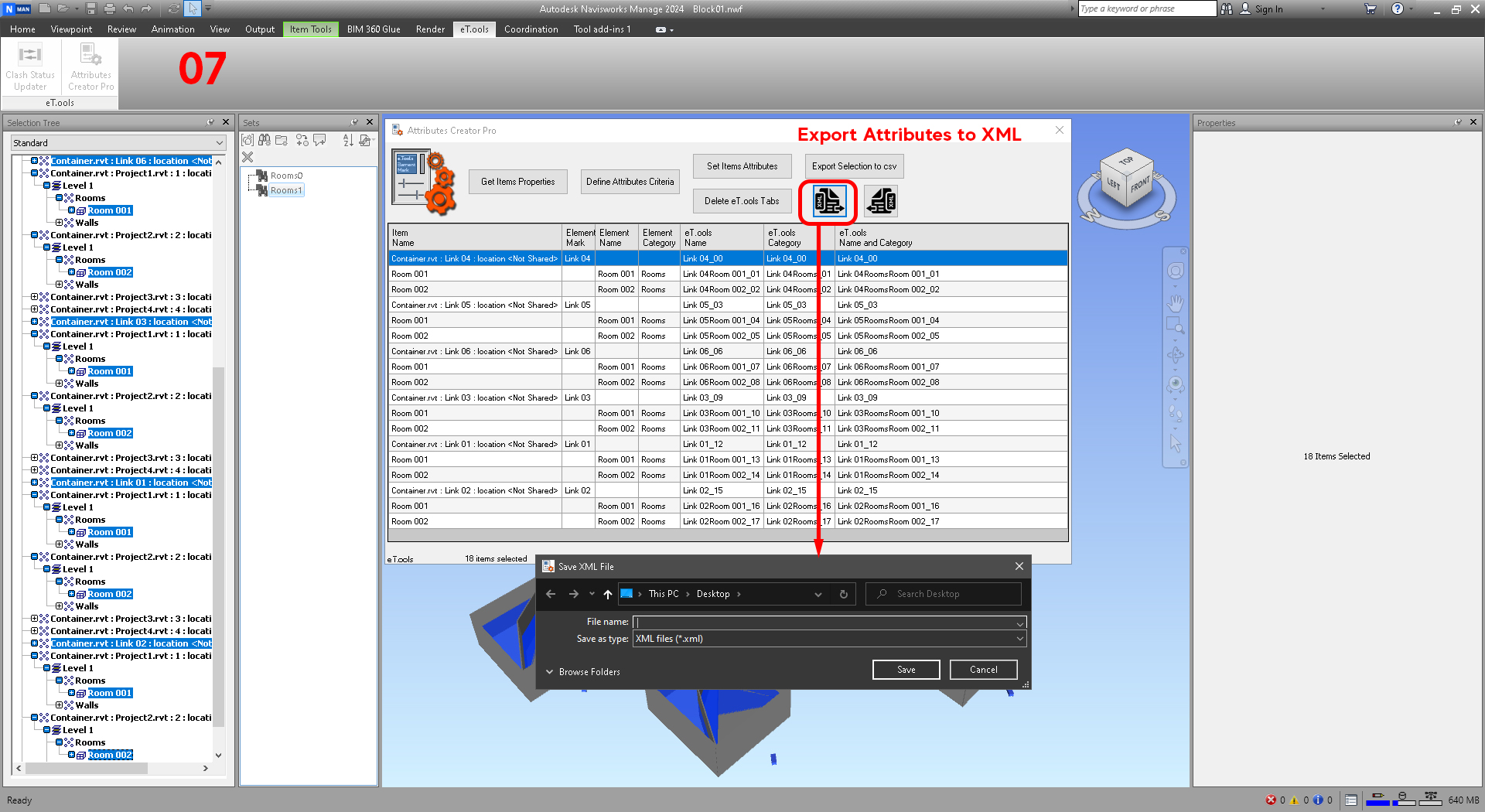The image size is (1485, 812).
Task: Click the Open folder icon in quick access toolbar
Action: coord(63,9)
